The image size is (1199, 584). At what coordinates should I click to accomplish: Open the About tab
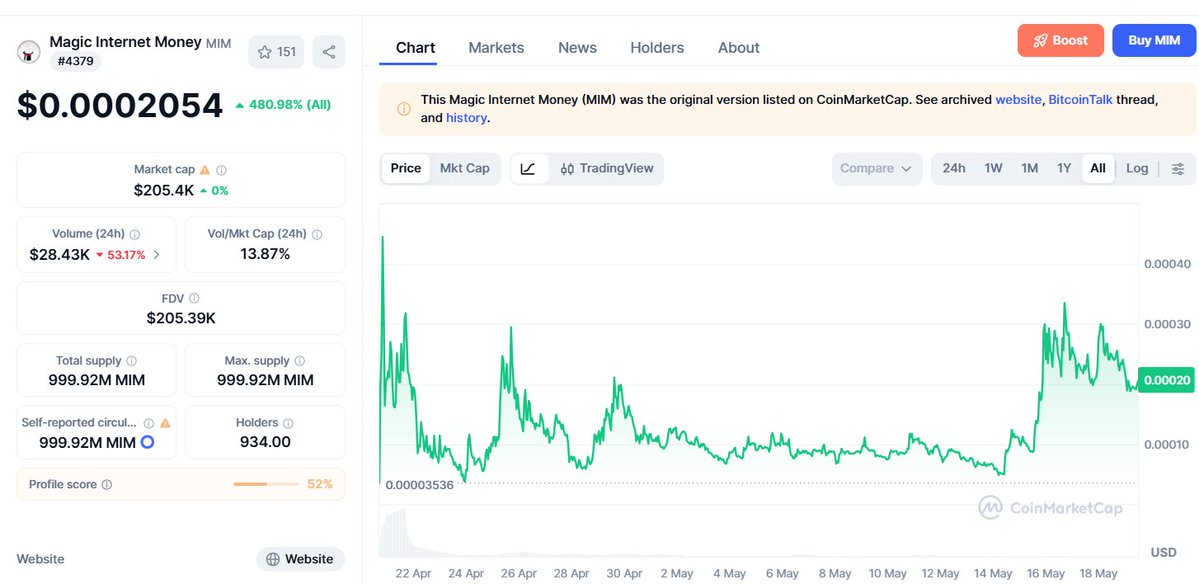(739, 47)
